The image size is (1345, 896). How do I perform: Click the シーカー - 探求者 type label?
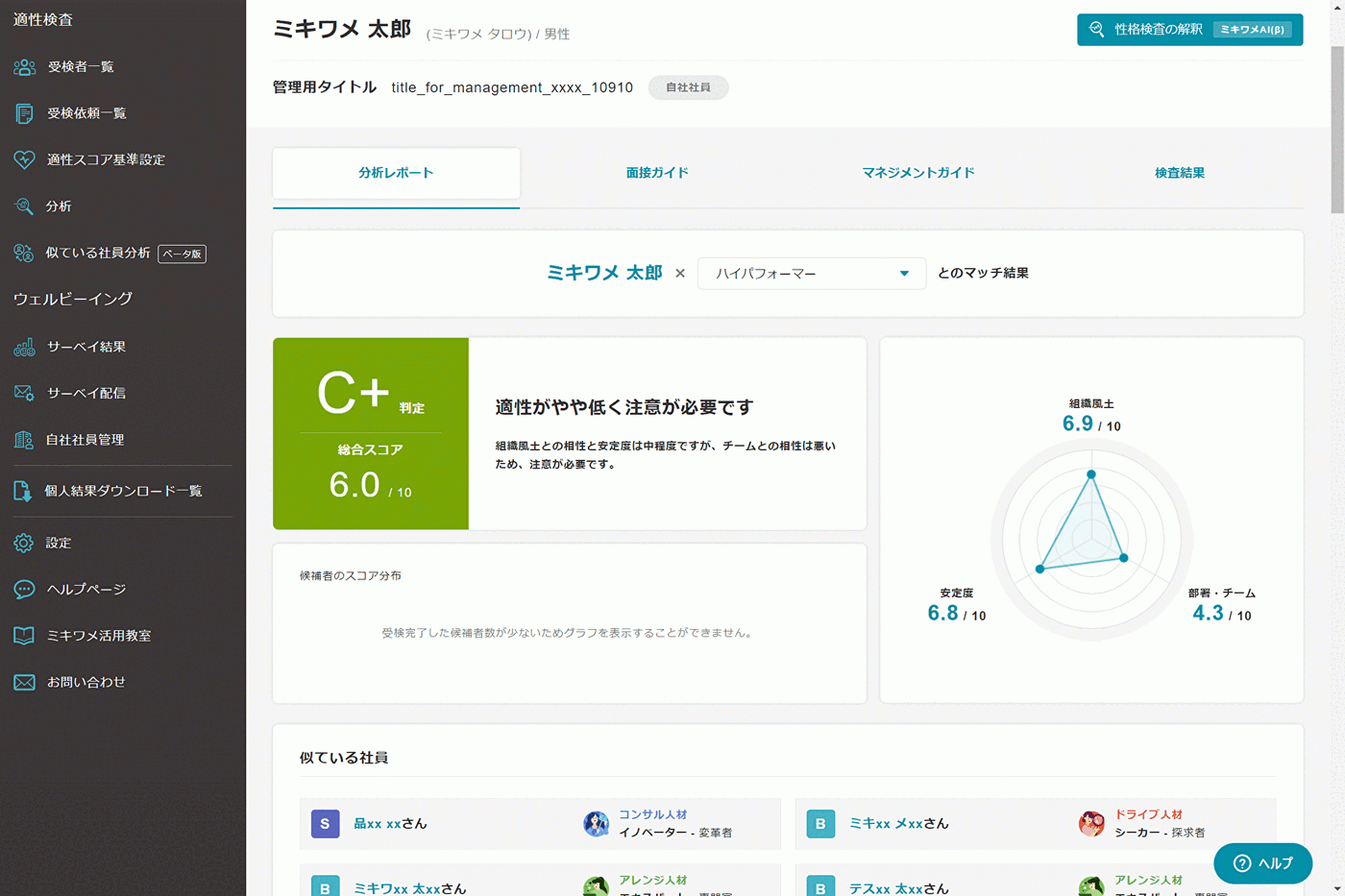[1160, 833]
